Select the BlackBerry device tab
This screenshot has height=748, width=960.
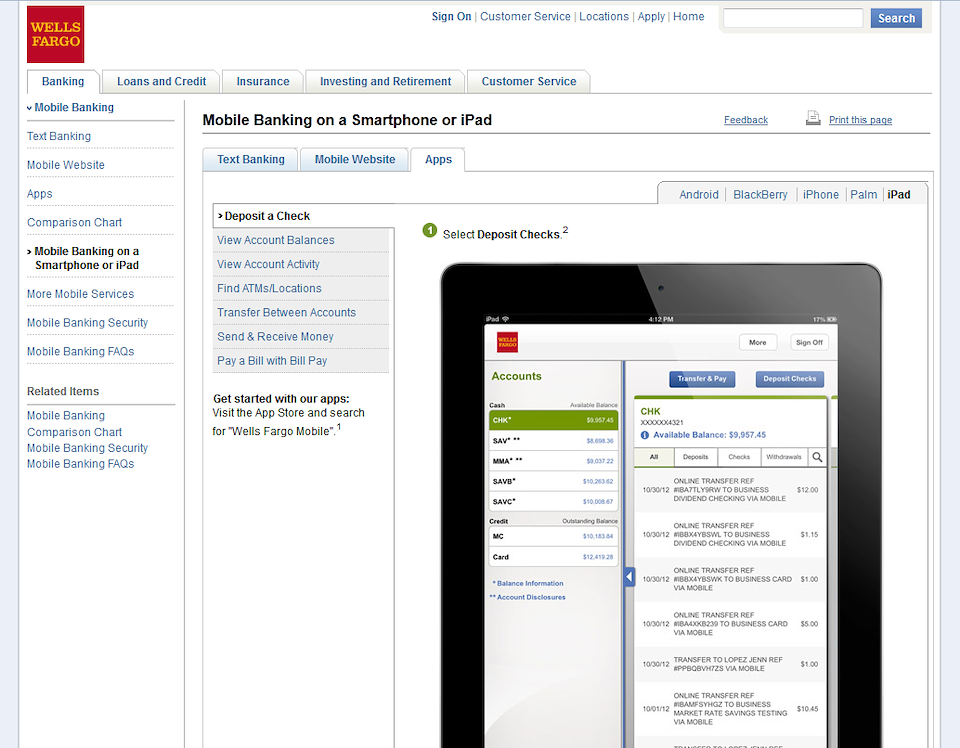click(x=760, y=195)
